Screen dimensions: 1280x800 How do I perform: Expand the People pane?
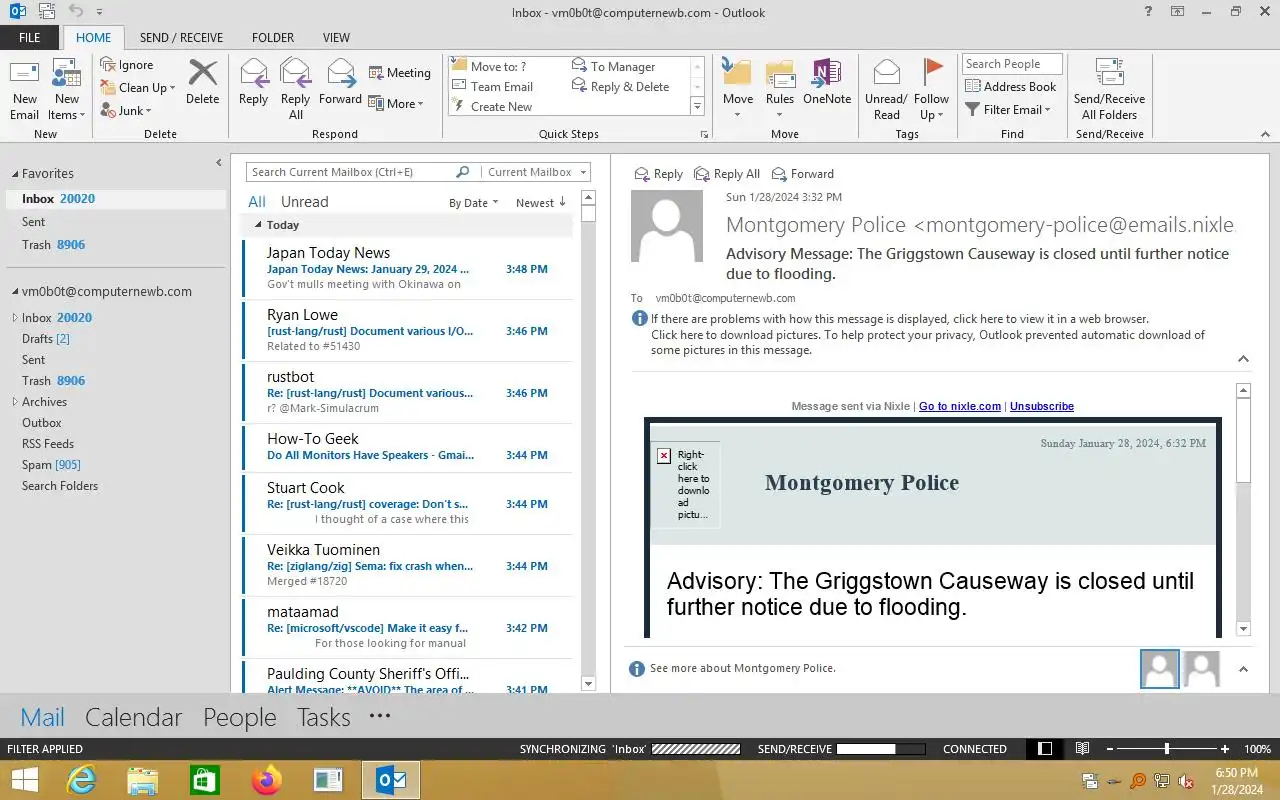[1243, 669]
